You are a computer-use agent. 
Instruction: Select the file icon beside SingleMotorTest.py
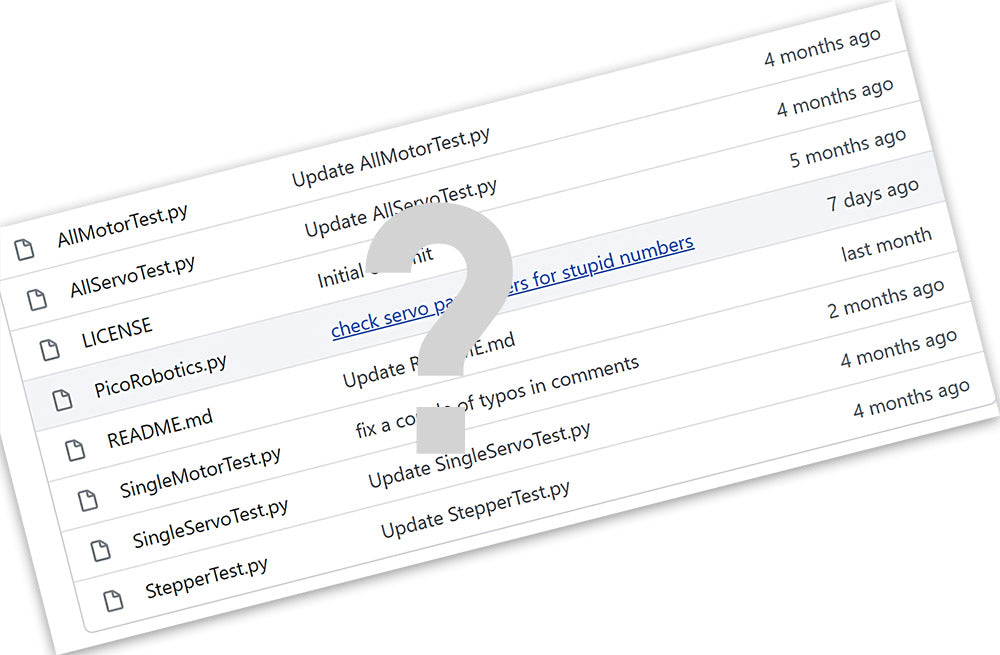(89, 500)
